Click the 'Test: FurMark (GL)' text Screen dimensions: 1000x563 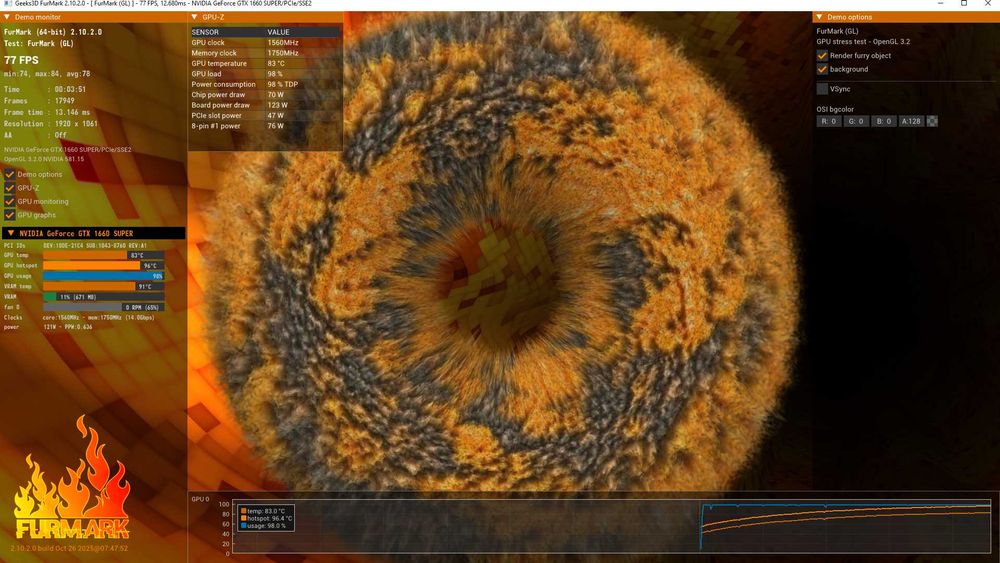39,43
